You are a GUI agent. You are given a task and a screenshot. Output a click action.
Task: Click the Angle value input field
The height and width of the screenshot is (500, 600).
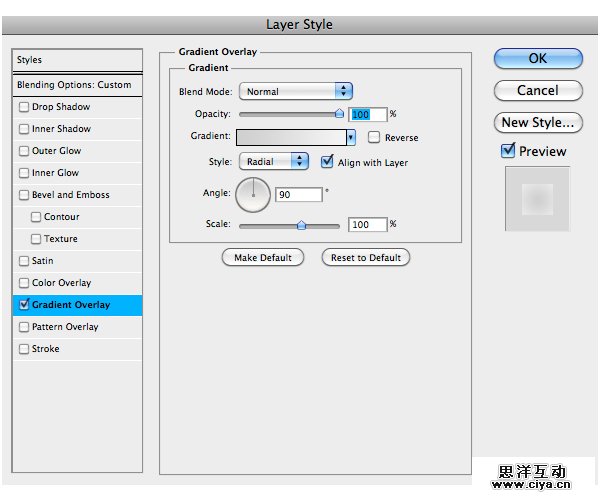pos(299,194)
